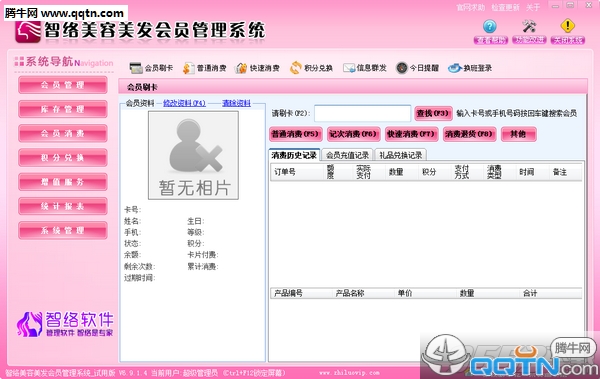Click 换班登录 shift login icon
This screenshot has width=600, height=379.
470,68
